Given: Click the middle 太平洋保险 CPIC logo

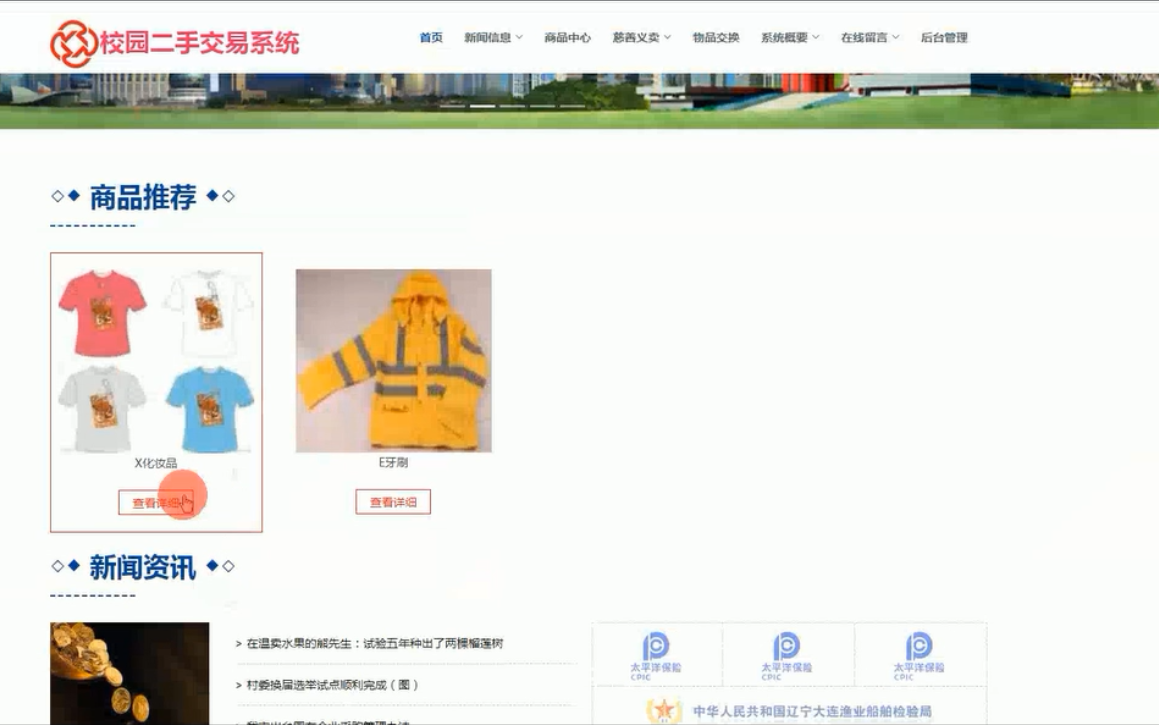Looking at the screenshot, I should [x=786, y=656].
